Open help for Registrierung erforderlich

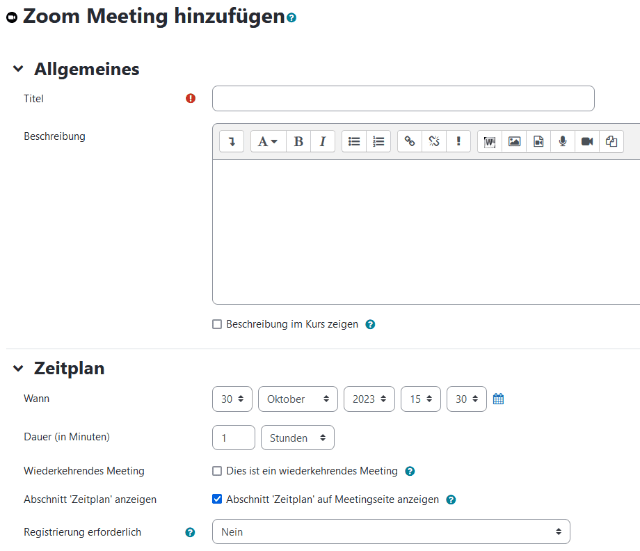pos(190,532)
